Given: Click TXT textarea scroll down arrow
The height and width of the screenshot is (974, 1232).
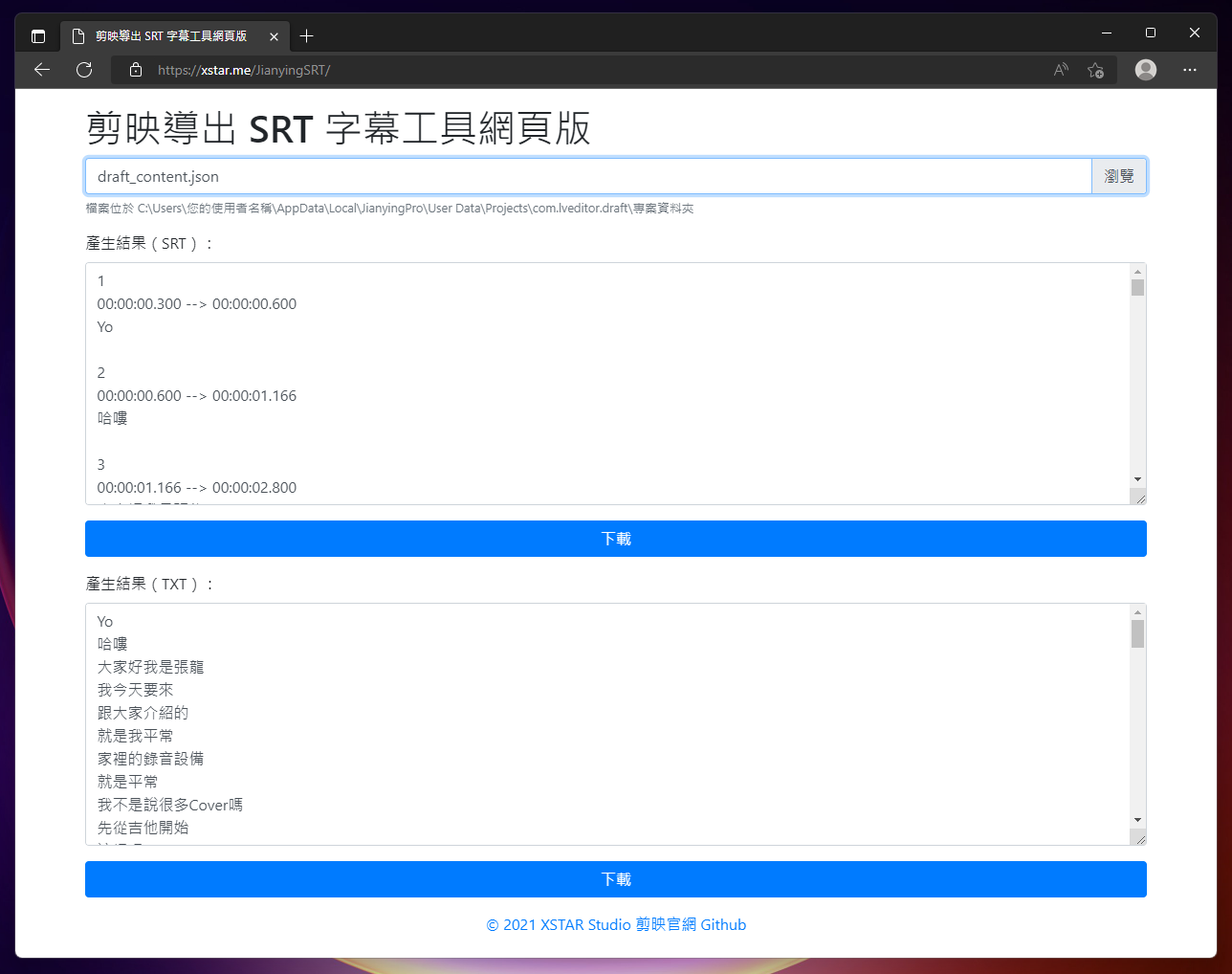Looking at the screenshot, I should click(x=1137, y=820).
